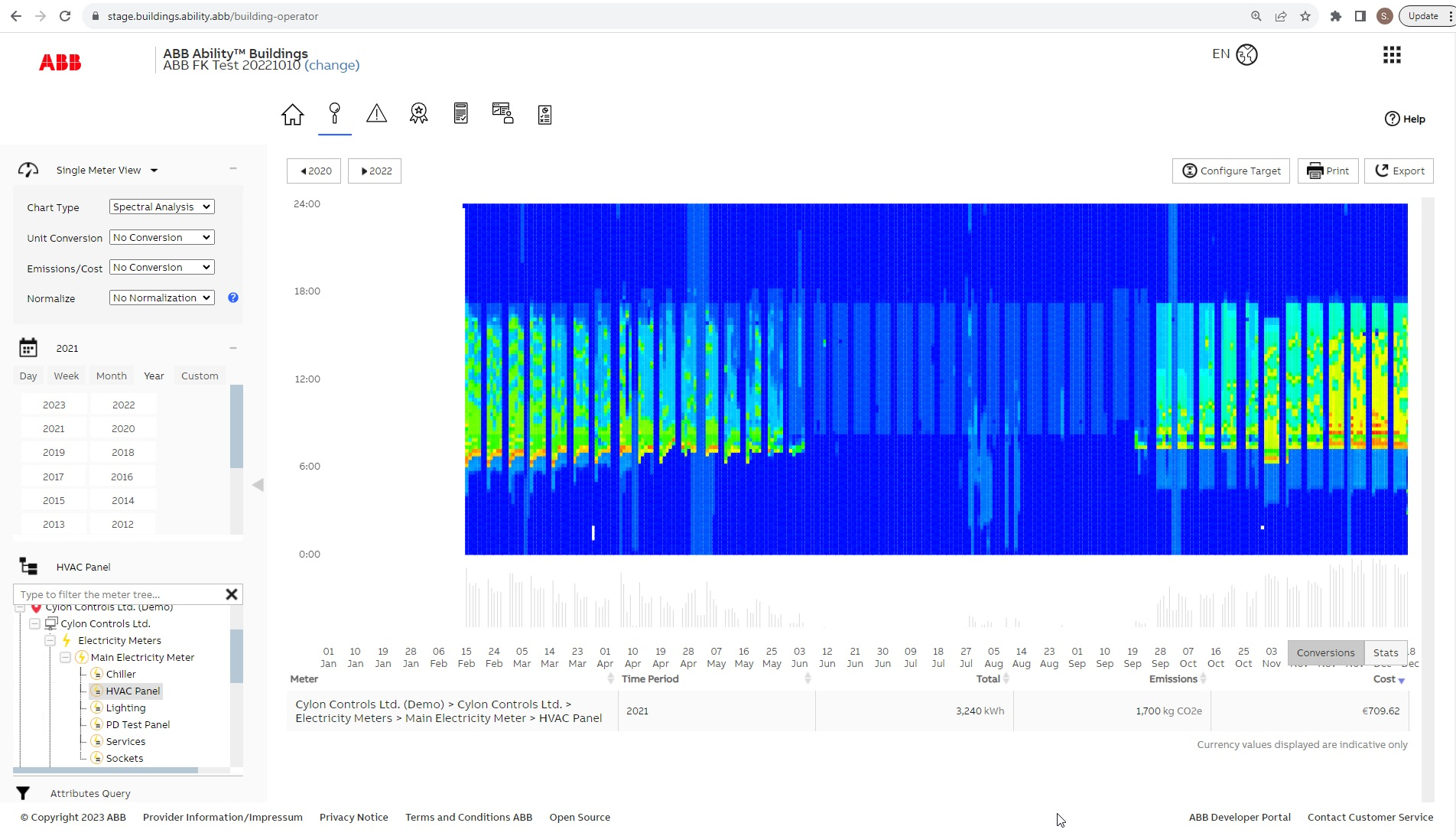Sort the table by Cost column

(1386, 678)
